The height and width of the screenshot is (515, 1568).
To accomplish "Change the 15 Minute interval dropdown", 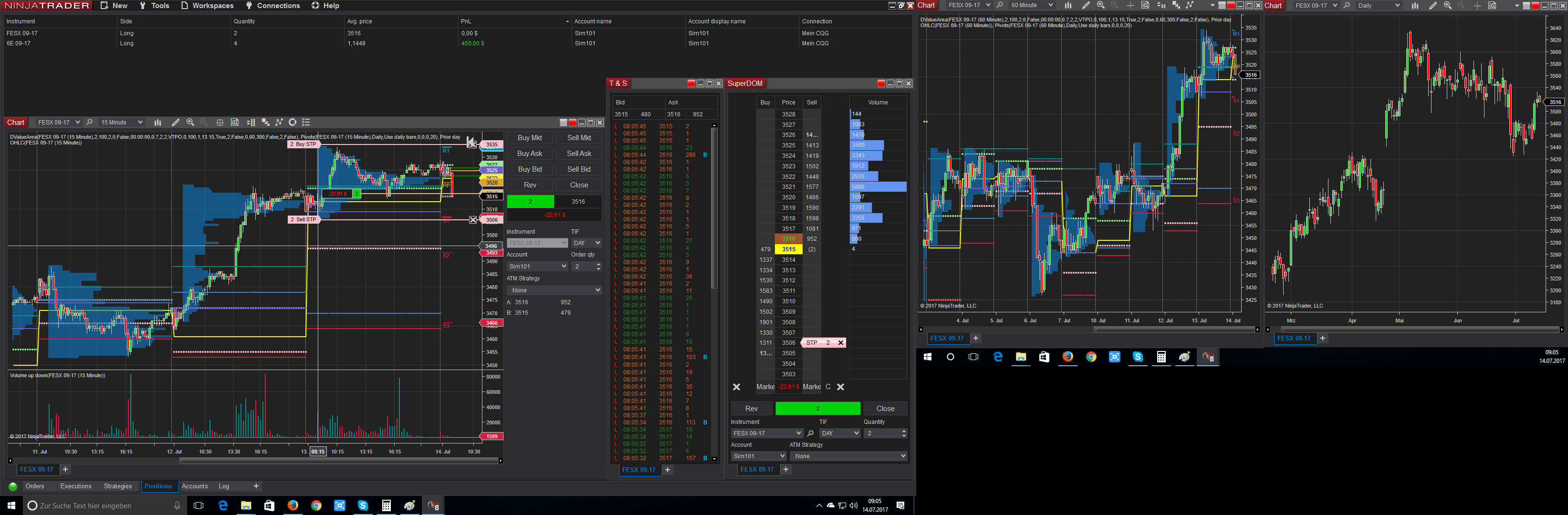I will coord(121,122).
